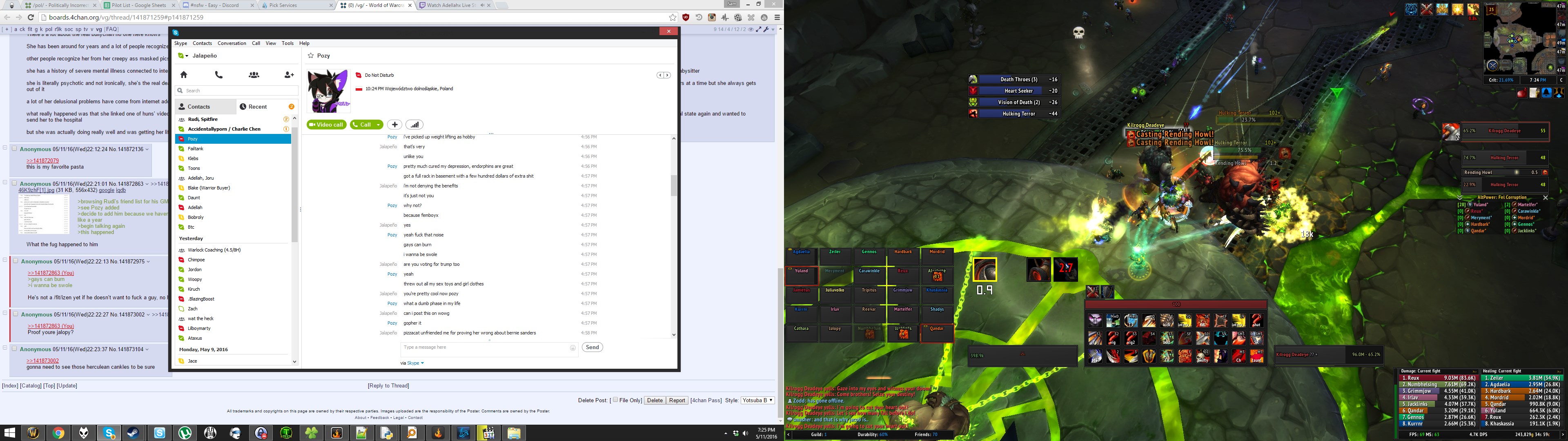Open the Skype call phones icon

pyautogui.click(x=219, y=75)
